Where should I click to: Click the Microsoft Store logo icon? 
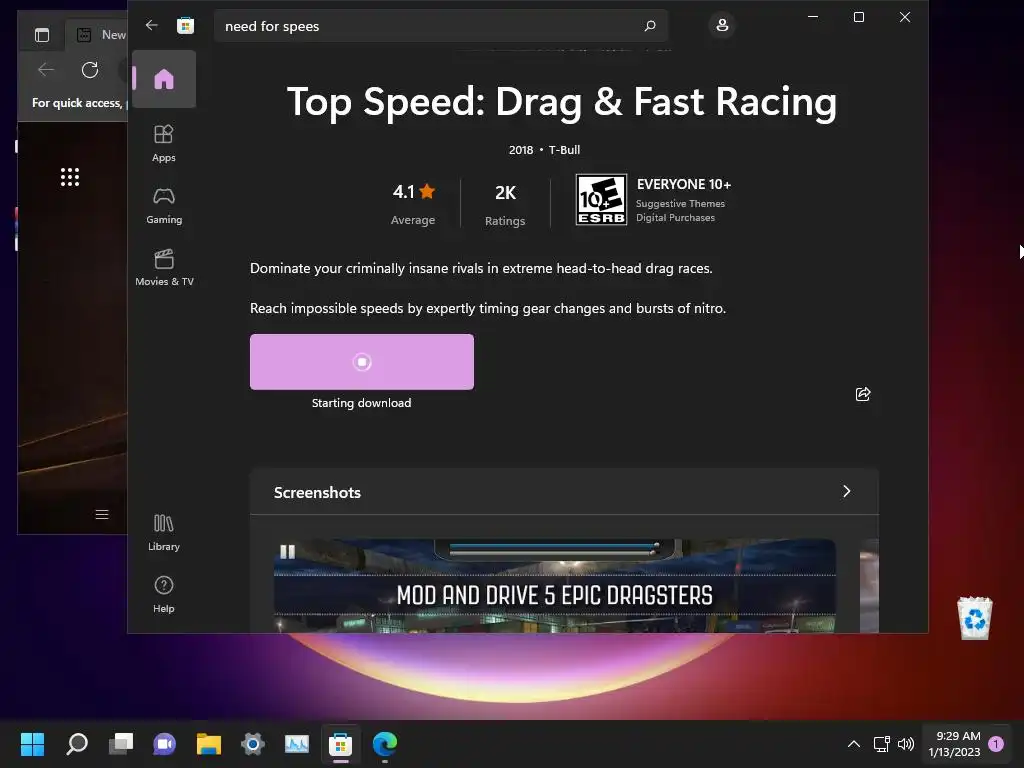point(185,25)
